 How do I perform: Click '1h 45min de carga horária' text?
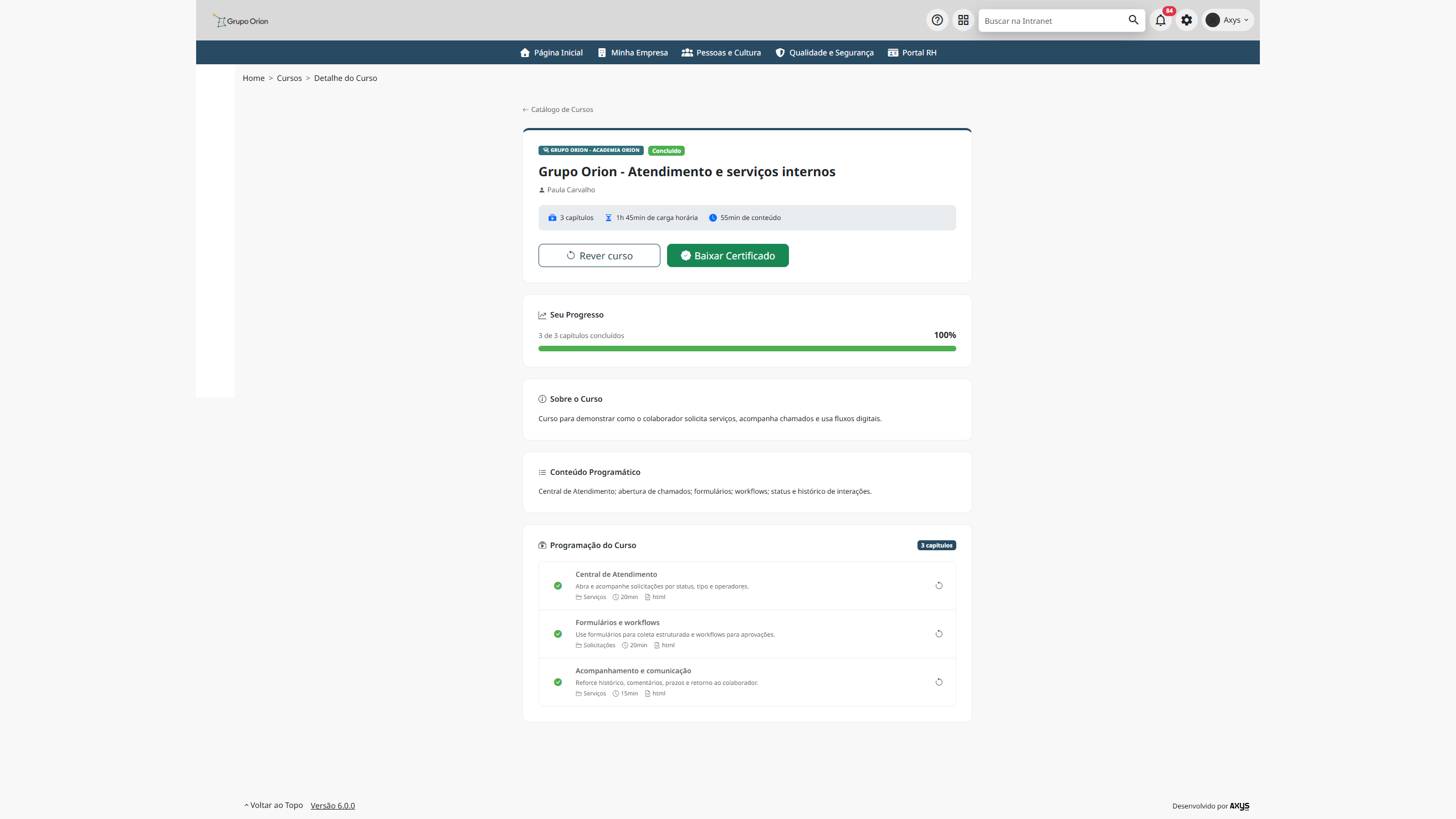click(x=656, y=218)
